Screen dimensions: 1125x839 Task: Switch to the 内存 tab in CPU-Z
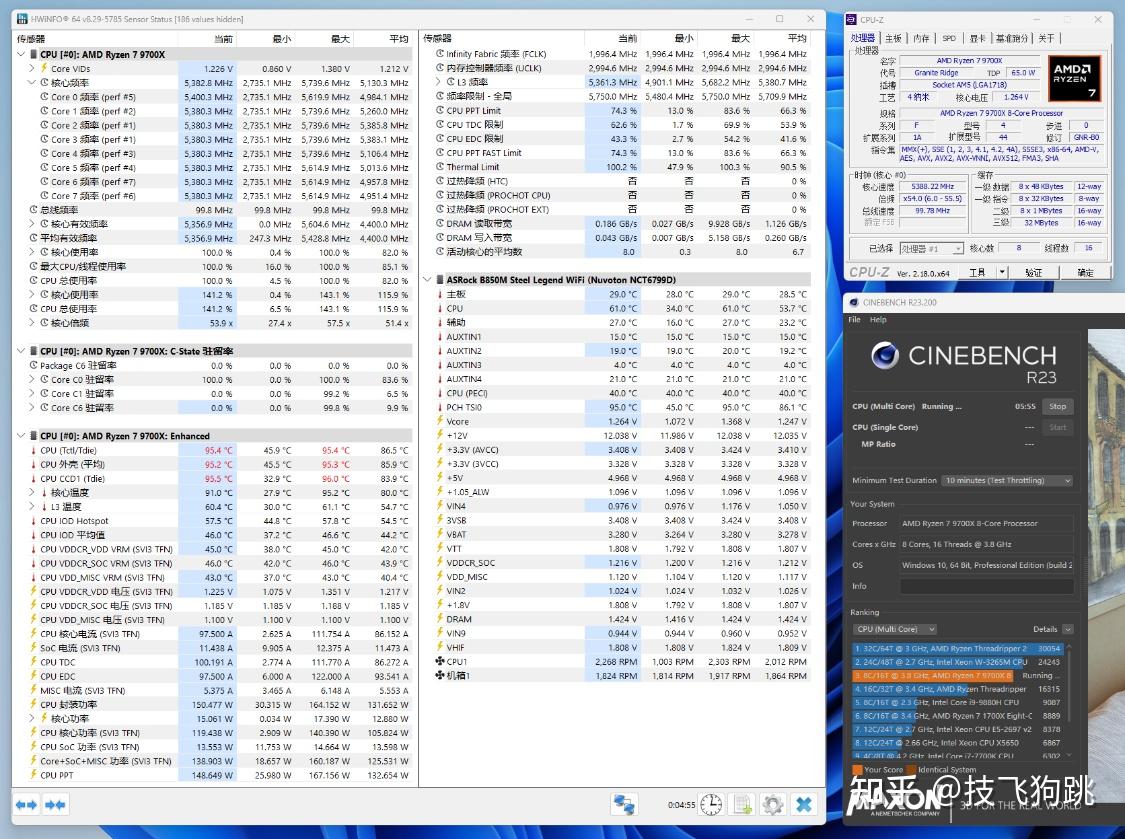(x=921, y=38)
